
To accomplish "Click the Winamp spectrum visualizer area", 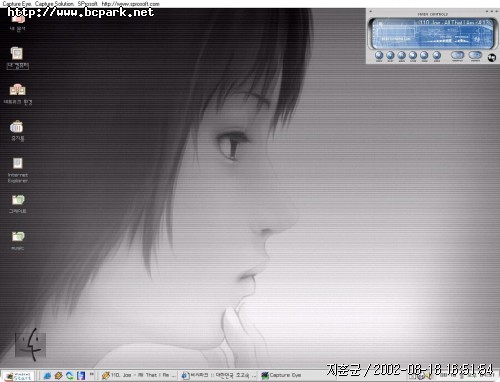I will (x=447, y=39).
